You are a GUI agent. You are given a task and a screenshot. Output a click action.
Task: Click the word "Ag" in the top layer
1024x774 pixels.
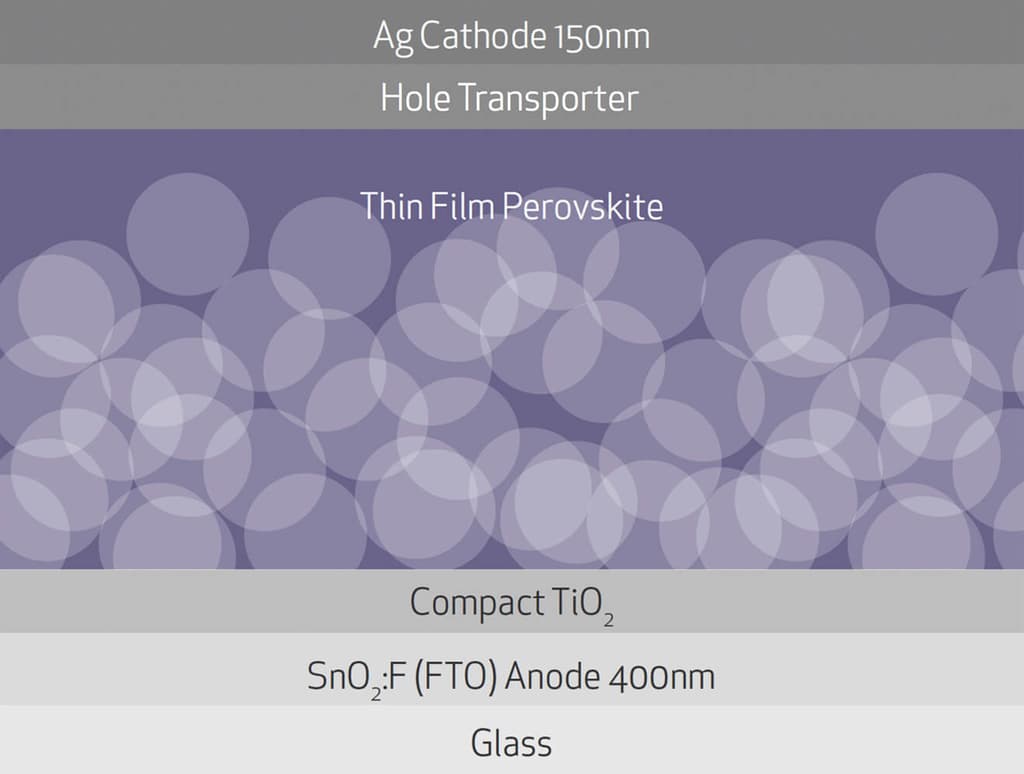[392, 37]
